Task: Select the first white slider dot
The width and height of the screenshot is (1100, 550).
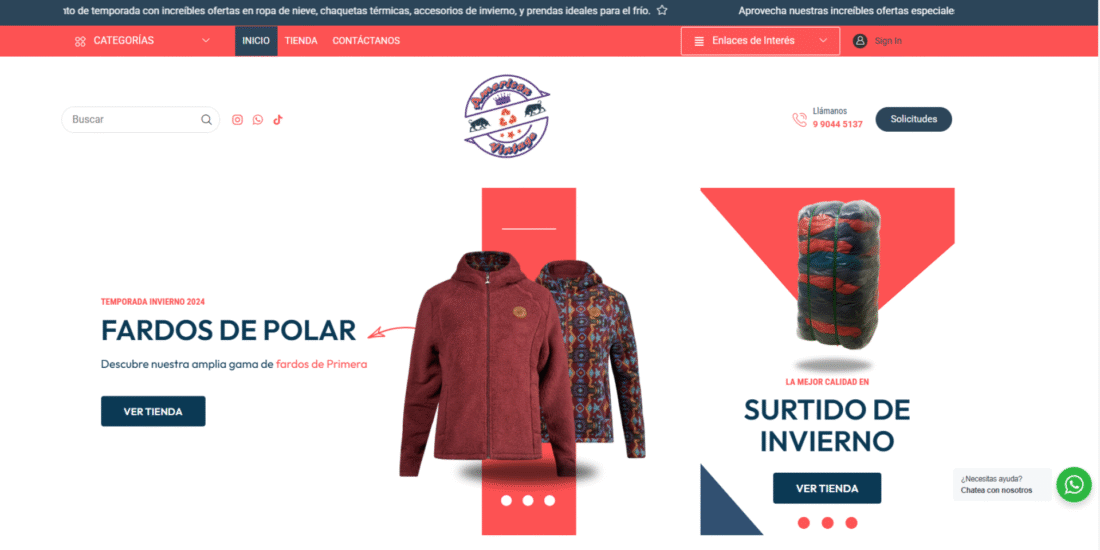Action: tap(506, 500)
